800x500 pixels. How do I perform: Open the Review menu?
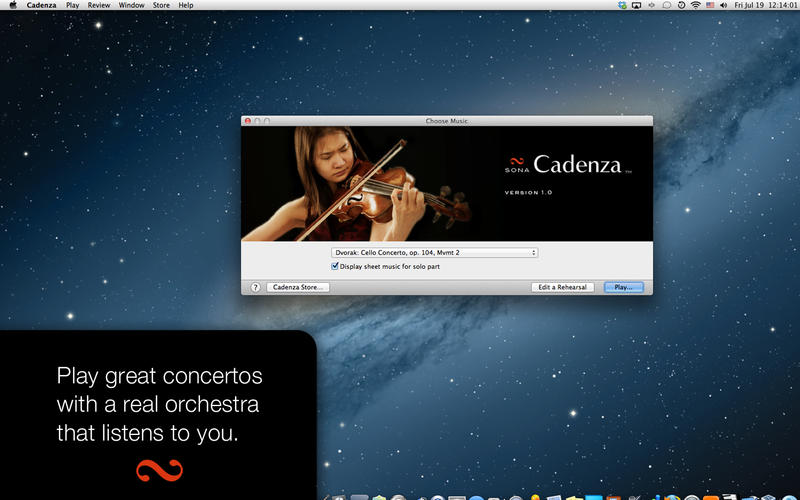point(99,5)
